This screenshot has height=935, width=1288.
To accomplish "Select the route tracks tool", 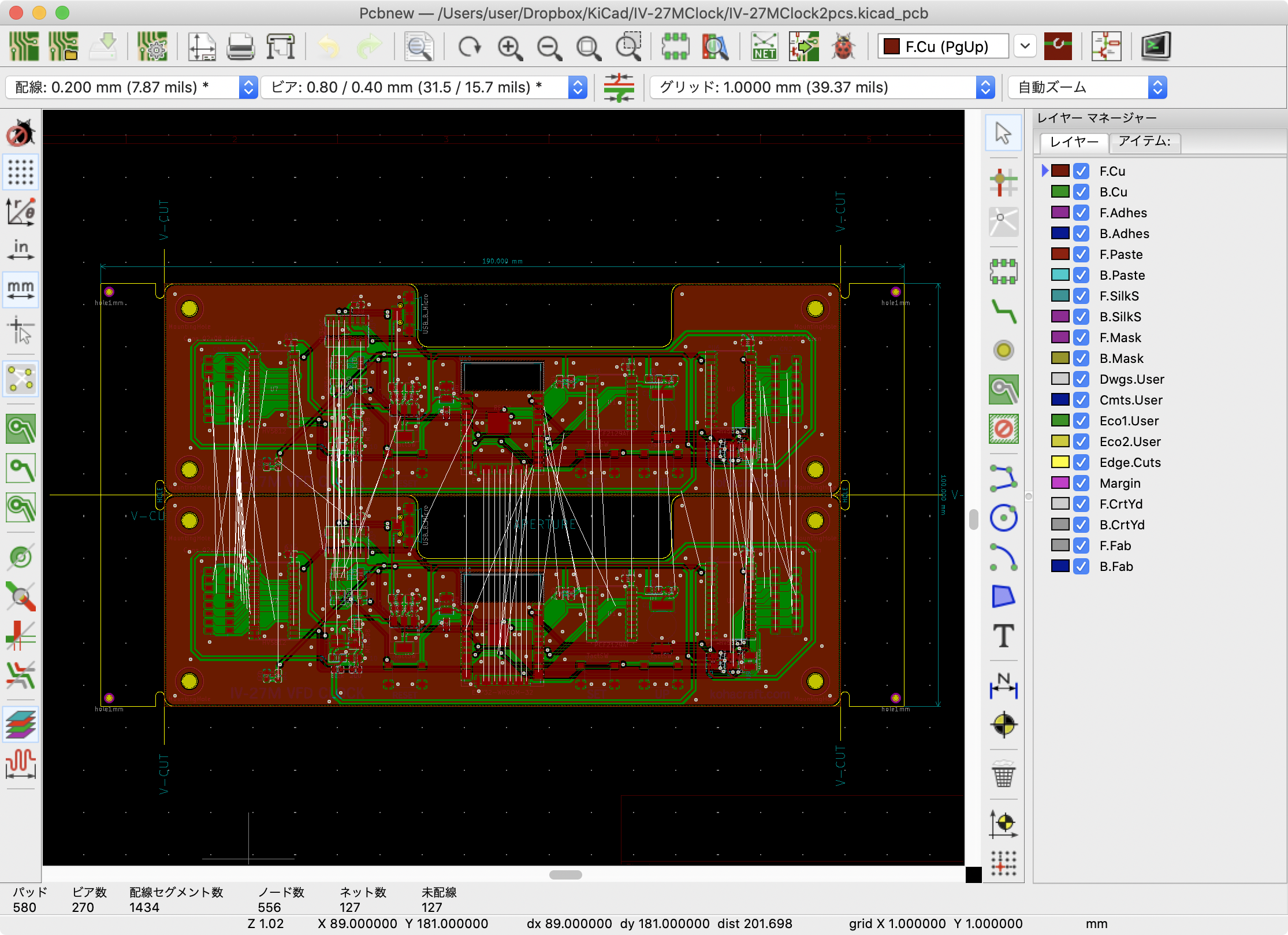I will coord(1003,312).
